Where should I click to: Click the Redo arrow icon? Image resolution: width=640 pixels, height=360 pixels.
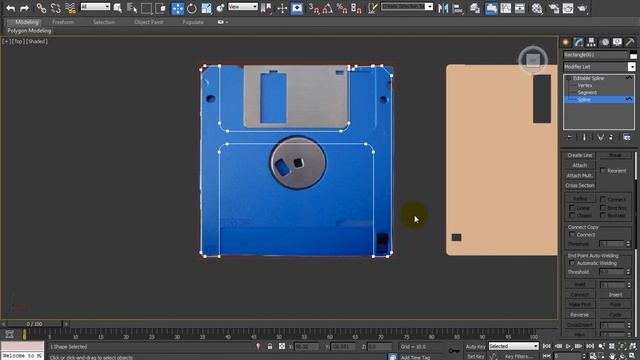pos(24,8)
